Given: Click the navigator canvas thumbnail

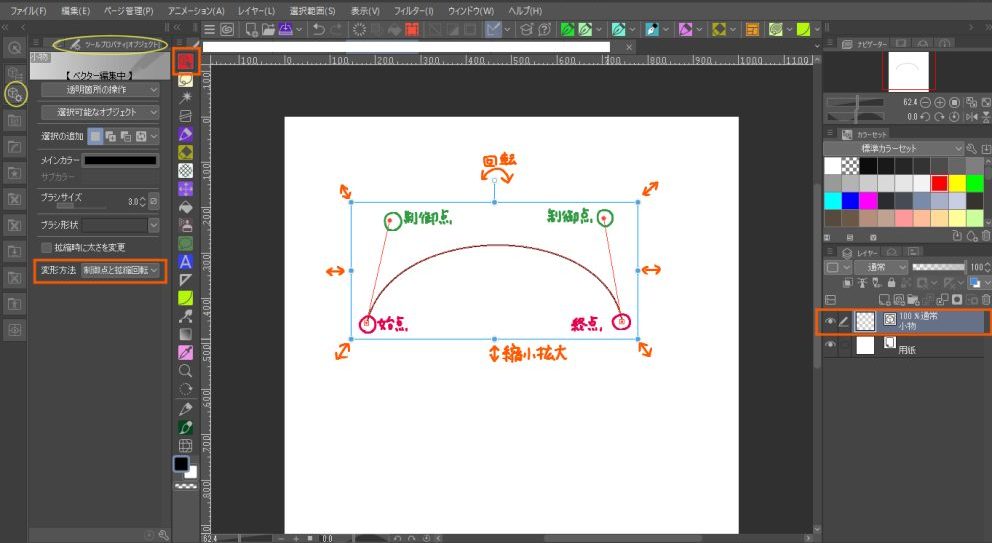Looking at the screenshot, I should pyautogui.click(x=908, y=71).
